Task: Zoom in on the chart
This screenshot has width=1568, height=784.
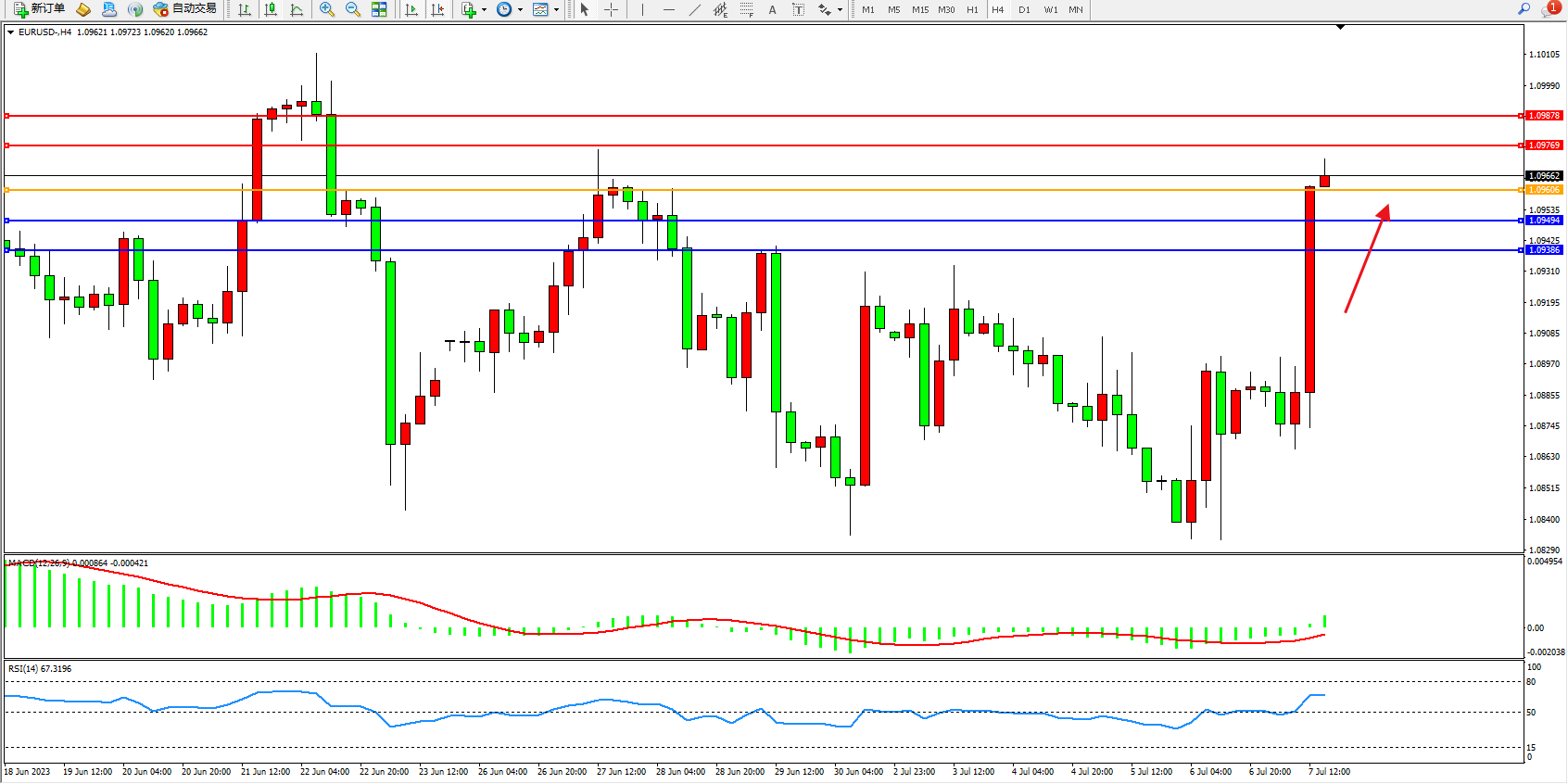Action: pos(327,9)
